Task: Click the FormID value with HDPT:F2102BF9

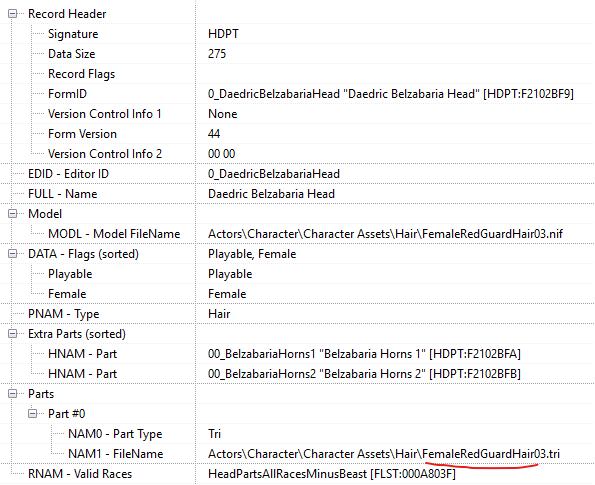Action: click(390, 94)
